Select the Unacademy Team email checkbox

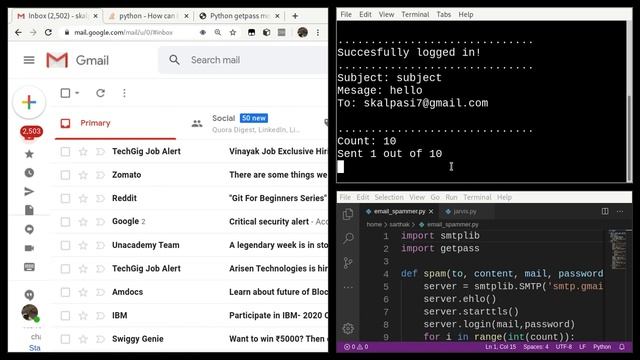tap(65, 245)
